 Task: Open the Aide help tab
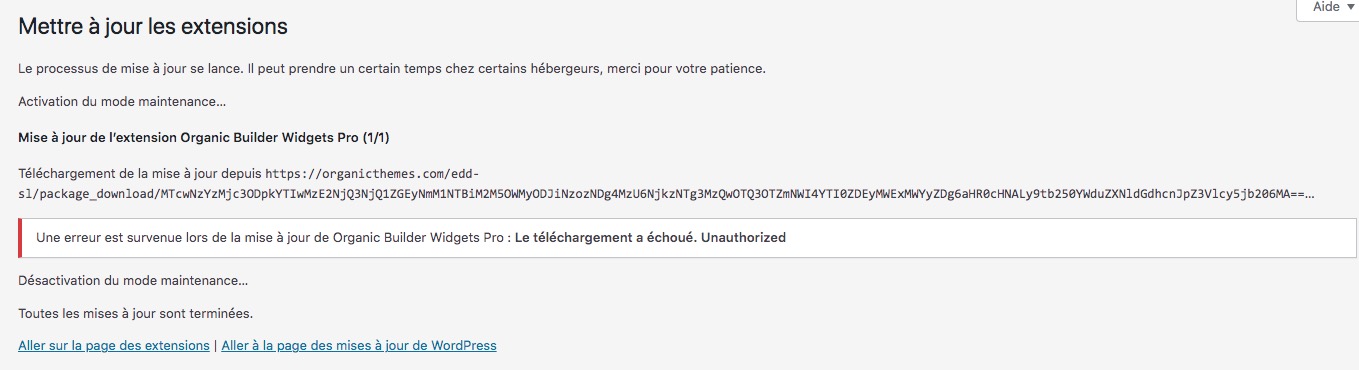click(x=1327, y=8)
